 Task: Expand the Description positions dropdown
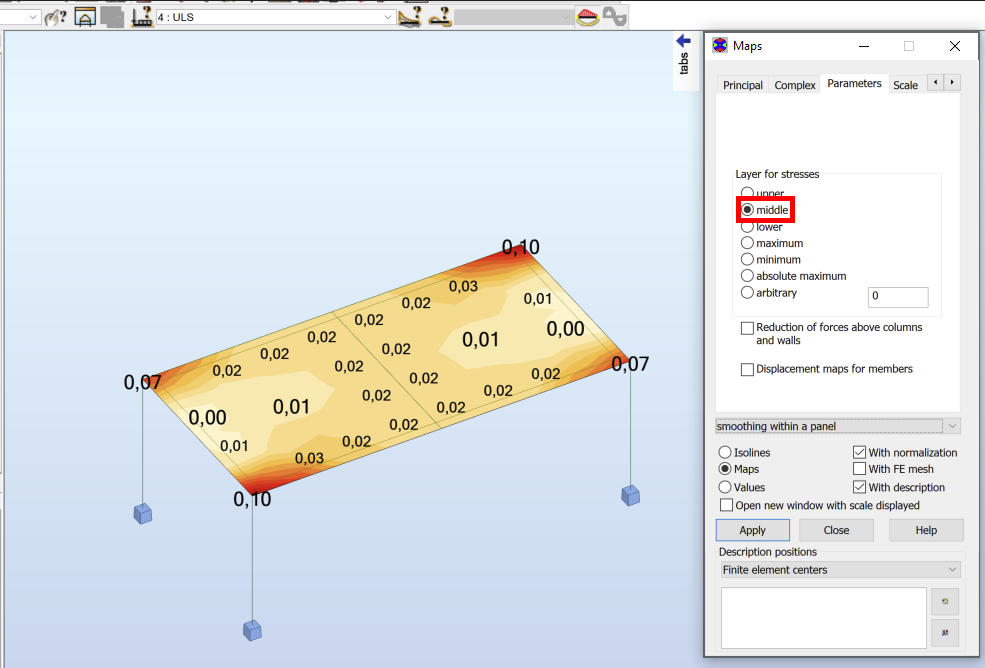click(952, 569)
